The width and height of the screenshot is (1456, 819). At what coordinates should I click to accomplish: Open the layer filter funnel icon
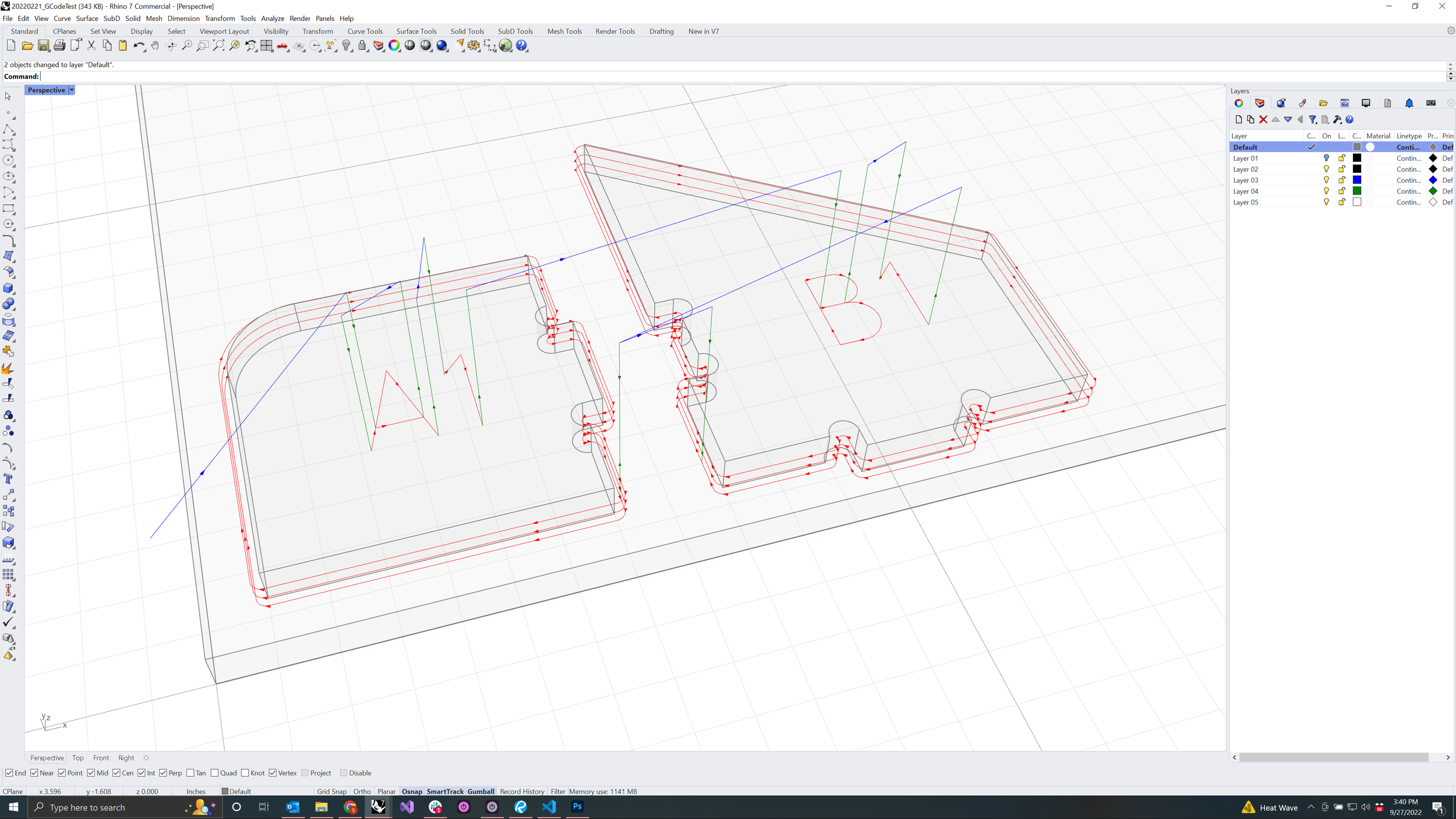1313,119
